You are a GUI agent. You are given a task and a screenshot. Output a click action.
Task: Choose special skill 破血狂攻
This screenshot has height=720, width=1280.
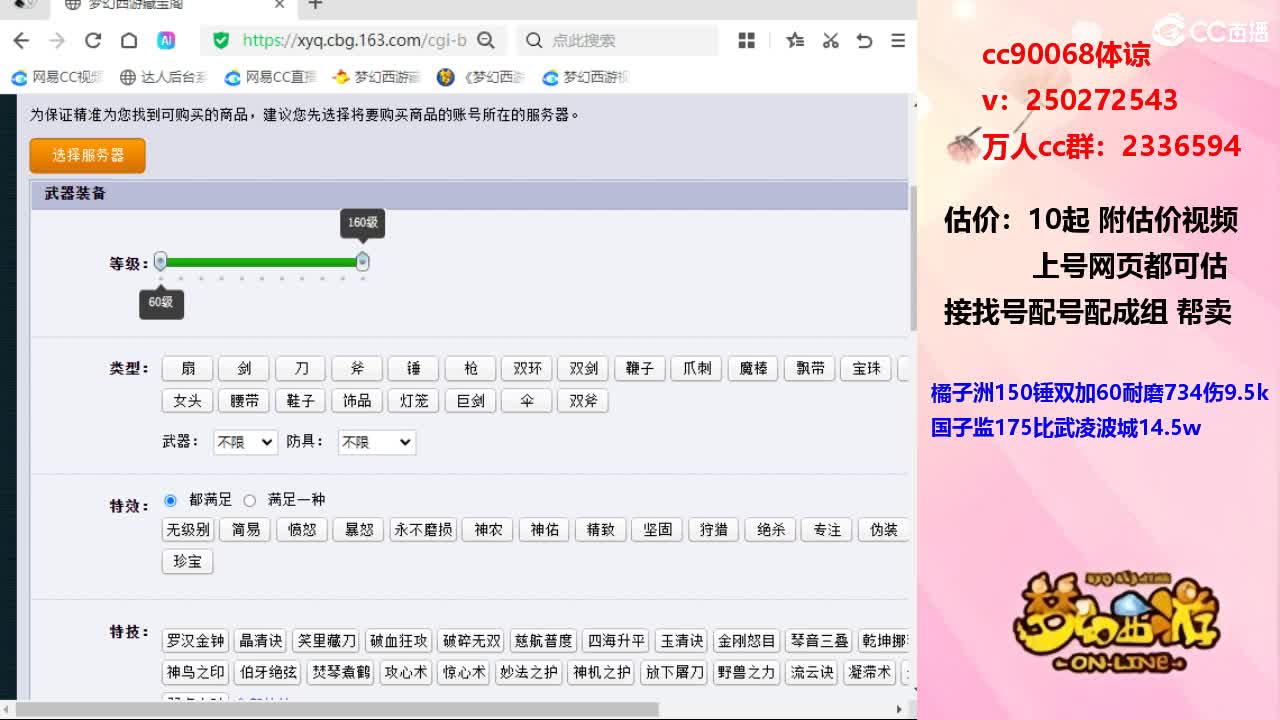pos(398,641)
